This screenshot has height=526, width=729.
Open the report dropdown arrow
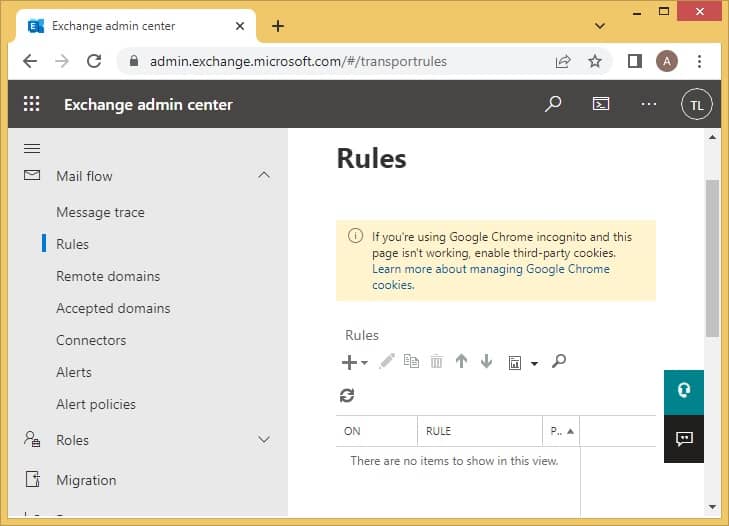pos(534,364)
